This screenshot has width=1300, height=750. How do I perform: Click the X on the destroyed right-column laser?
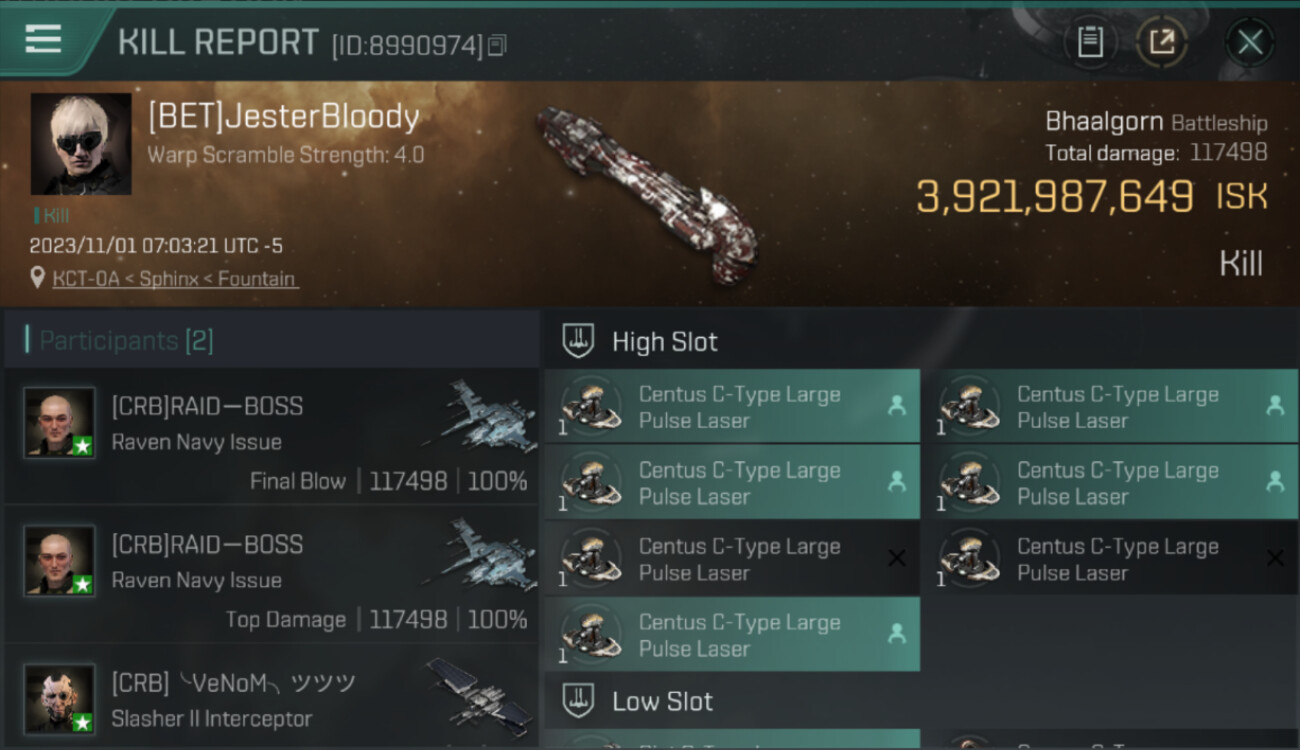pyautogui.click(x=1275, y=558)
